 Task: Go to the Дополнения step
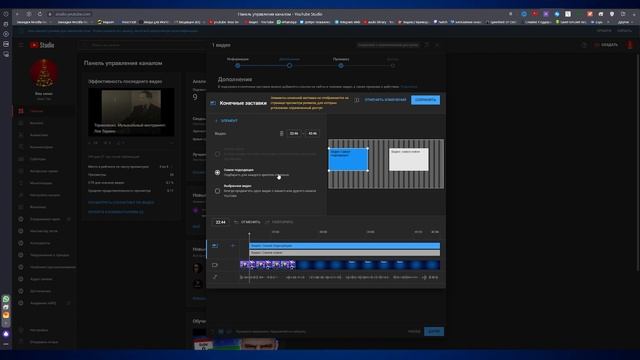(x=289, y=62)
